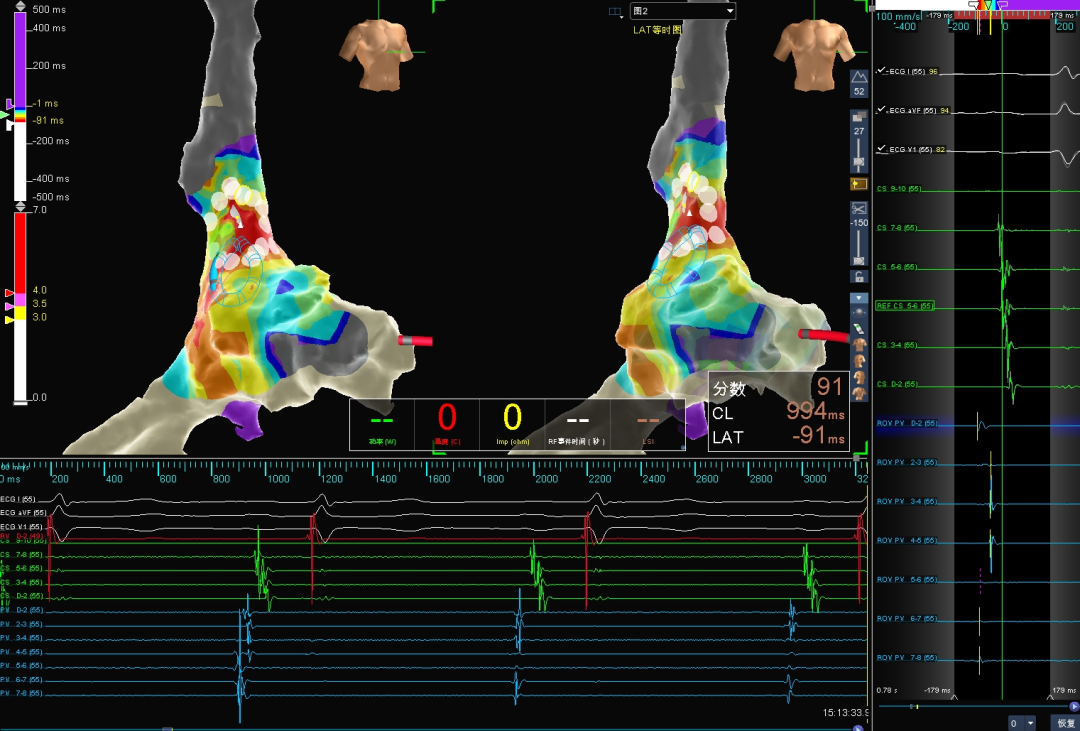
Task: Uncheck the ECG I channel checkbox
Action: [x=880, y=71]
